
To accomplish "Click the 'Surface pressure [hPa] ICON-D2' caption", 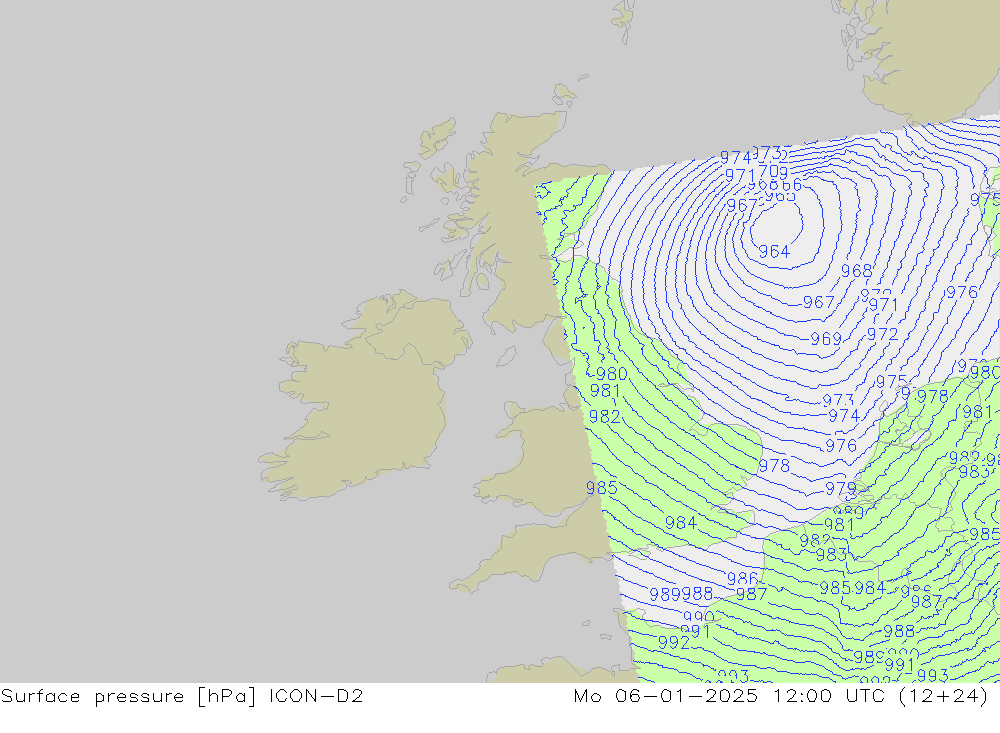I will click(x=182, y=695).
